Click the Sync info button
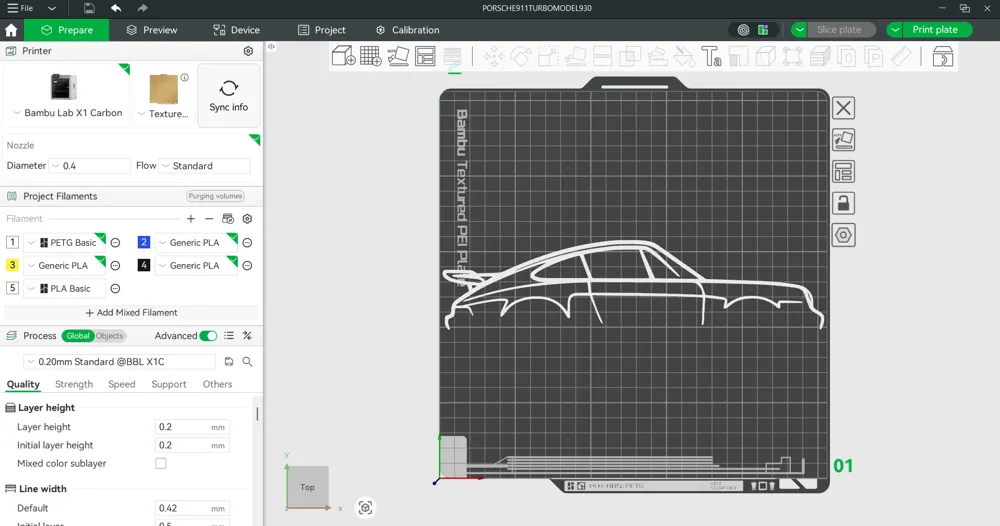This screenshot has width=1000, height=526. pyautogui.click(x=229, y=96)
